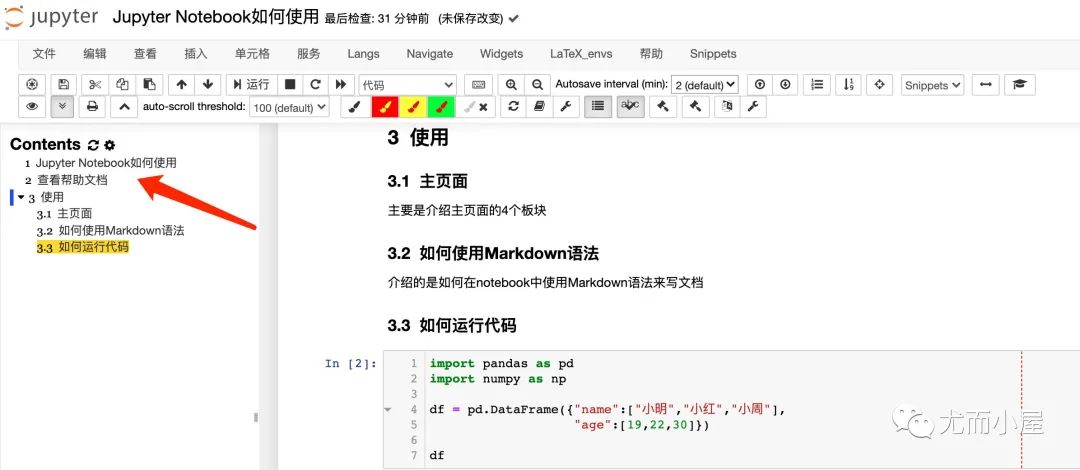Click the refresh icon in second toolbar row
1080x470 pixels.
[513, 107]
